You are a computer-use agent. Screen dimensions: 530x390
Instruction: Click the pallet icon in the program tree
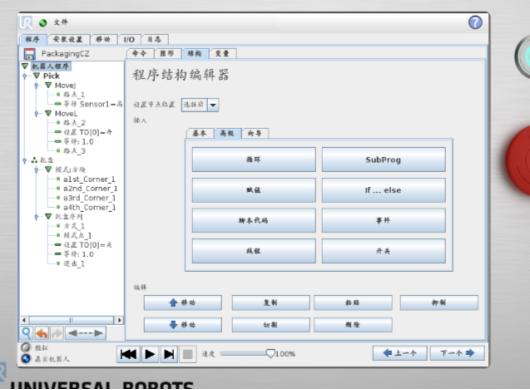coord(34,160)
